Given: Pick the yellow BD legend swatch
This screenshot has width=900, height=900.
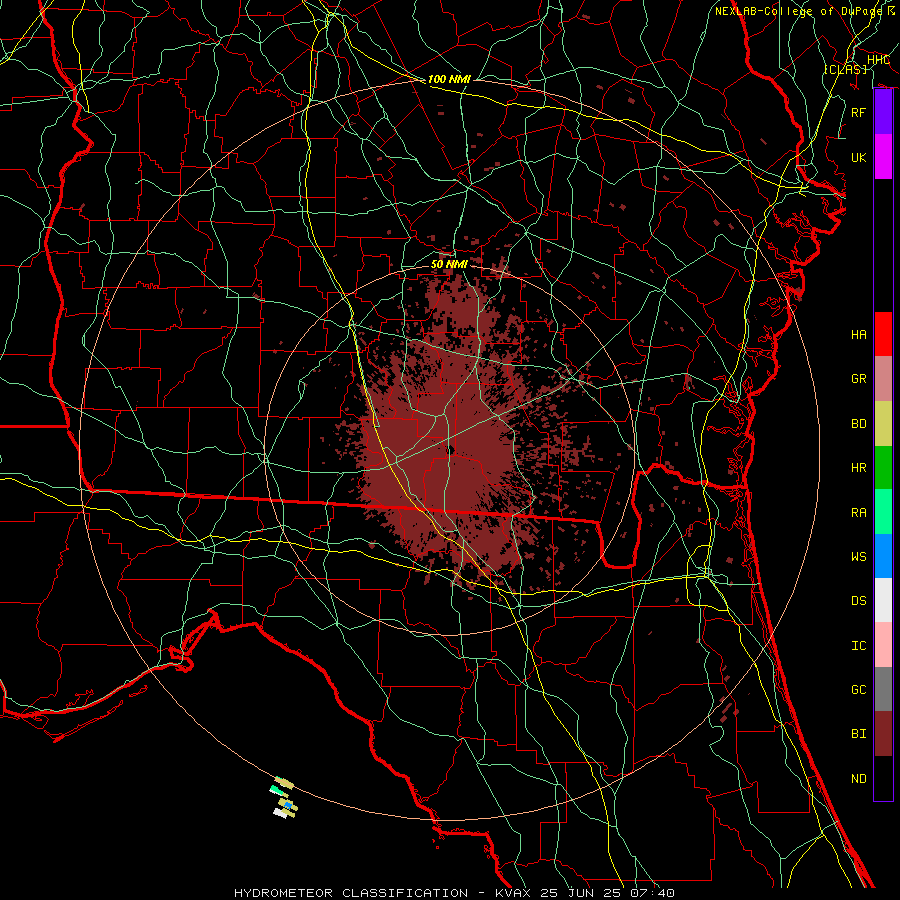Looking at the screenshot, I should pyautogui.click(x=883, y=424).
